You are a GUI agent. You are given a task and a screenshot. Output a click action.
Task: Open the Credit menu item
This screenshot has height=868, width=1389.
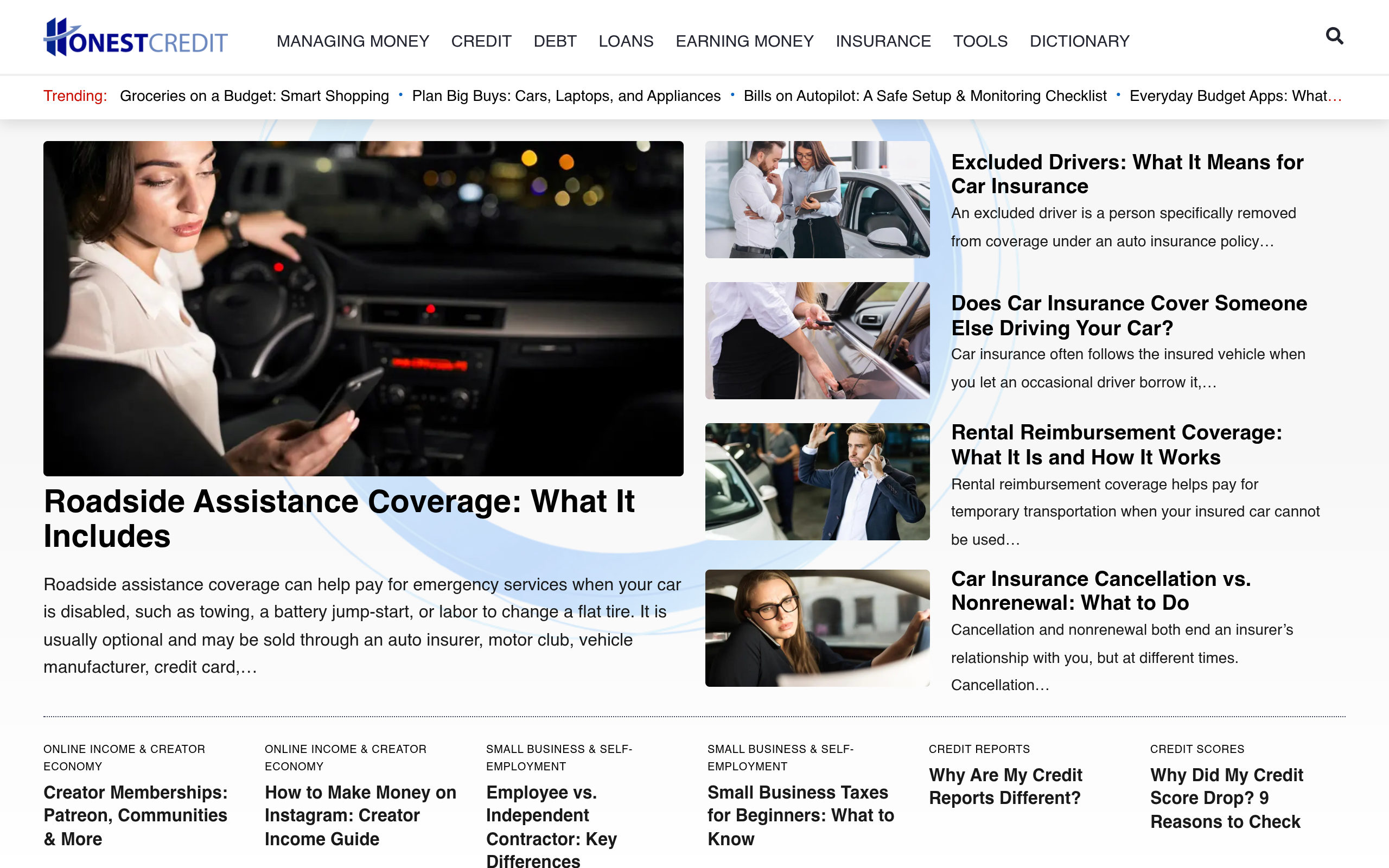(481, 41)
